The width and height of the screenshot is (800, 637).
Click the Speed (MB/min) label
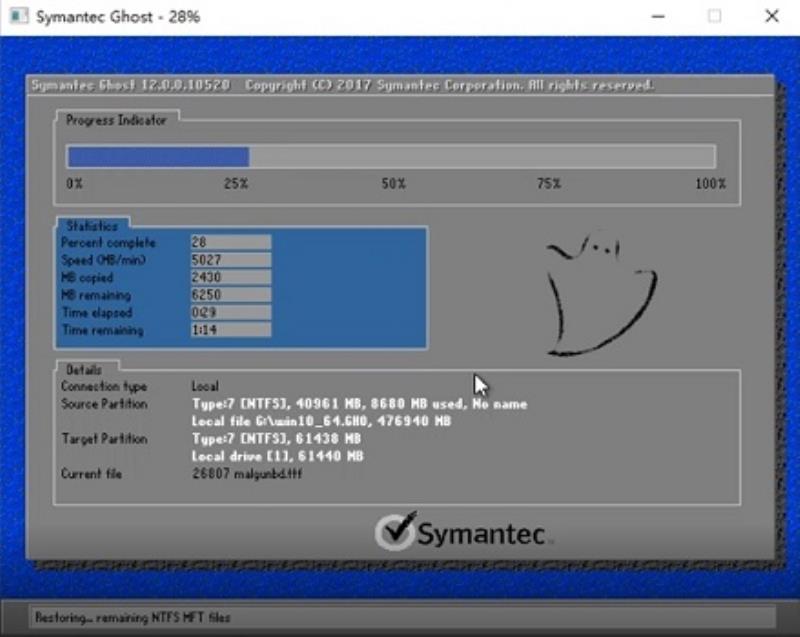pos(104,260)
